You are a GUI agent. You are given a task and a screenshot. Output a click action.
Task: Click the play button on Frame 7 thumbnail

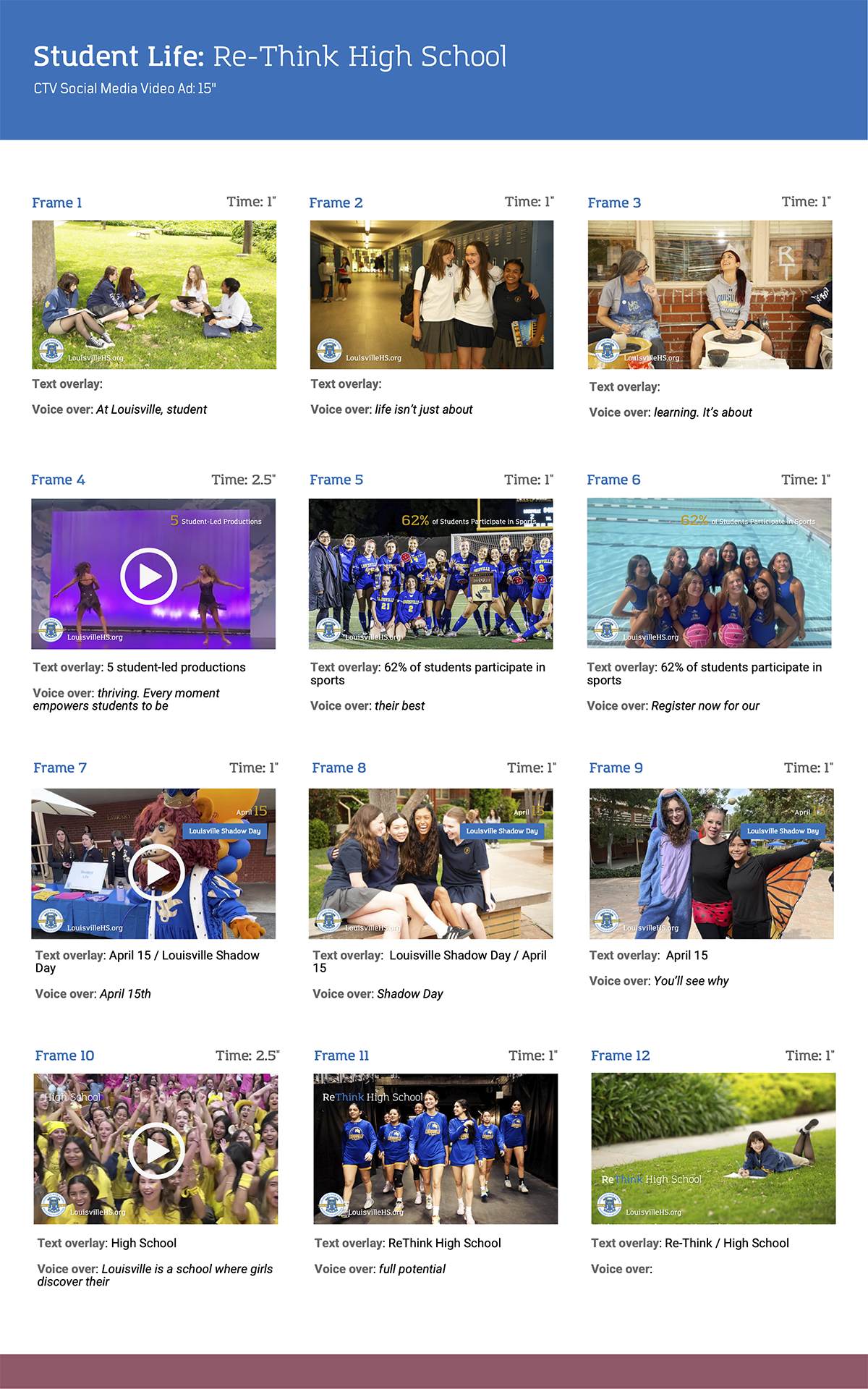coord(156,872)
